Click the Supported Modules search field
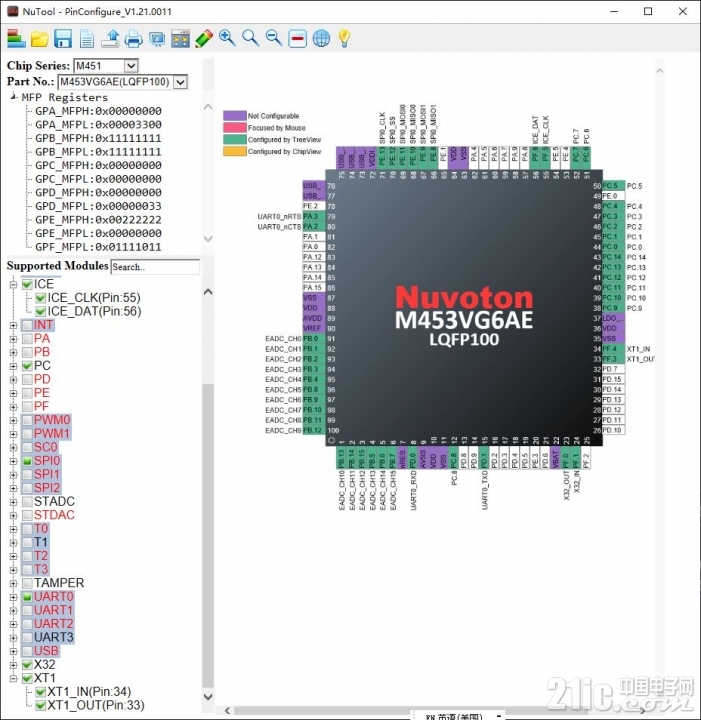The image size is (701, 720). [x=155, y=267]
